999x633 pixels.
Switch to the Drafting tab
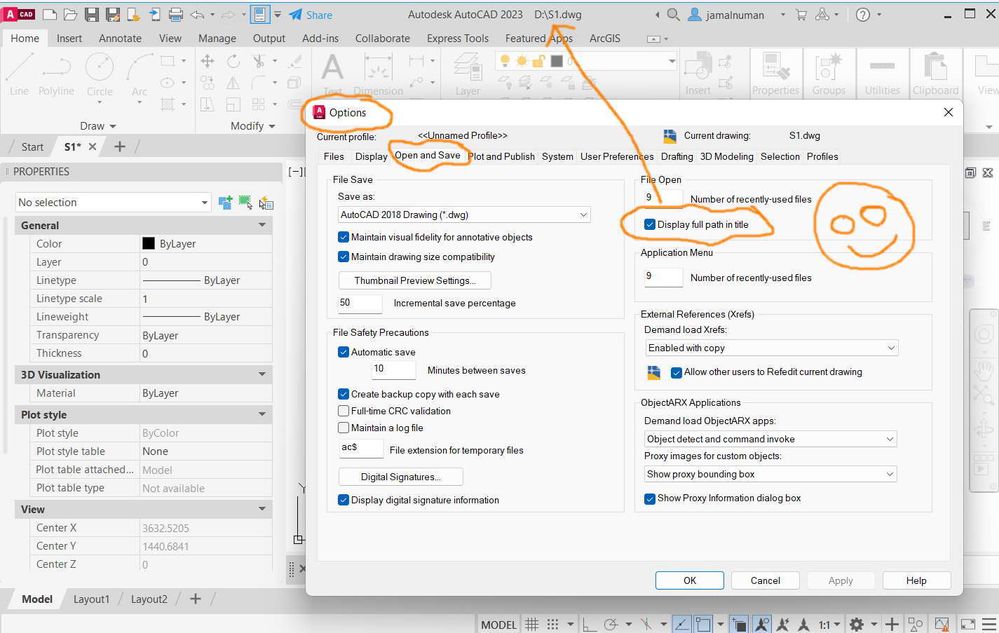pos(677,157)
